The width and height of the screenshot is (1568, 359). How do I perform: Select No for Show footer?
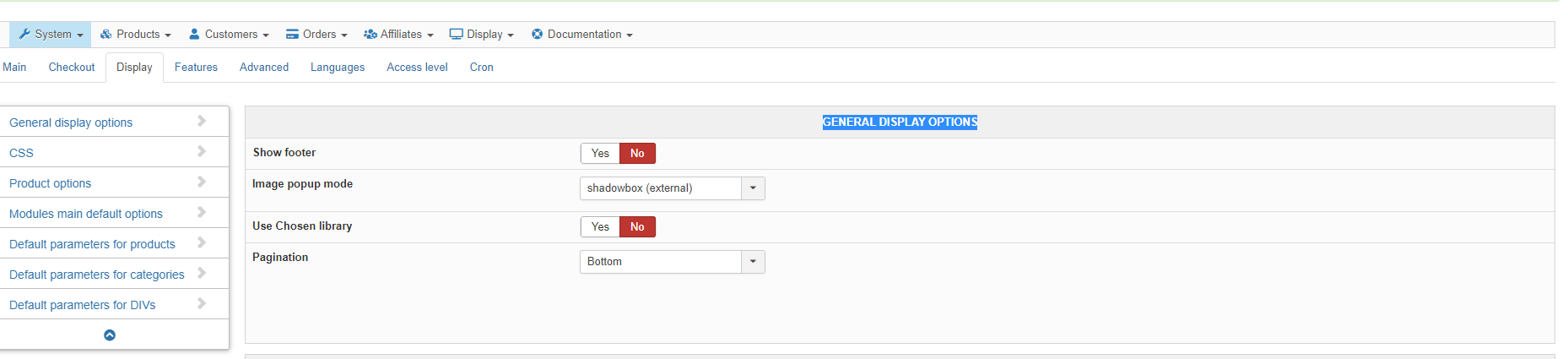click(637, 154)
